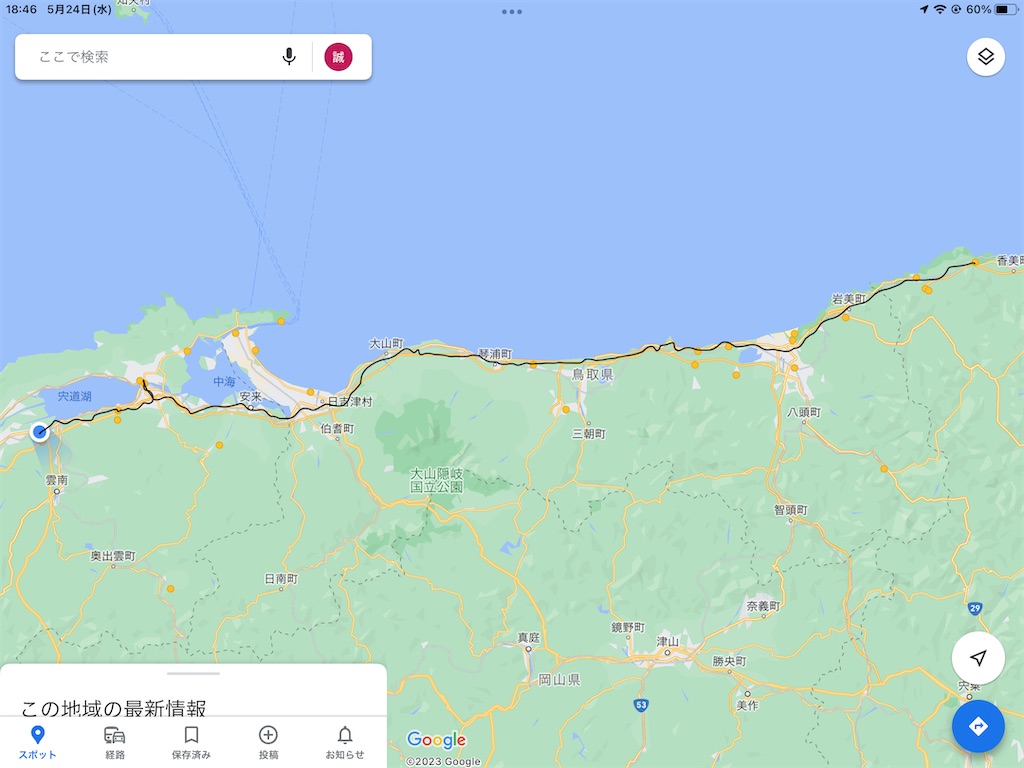
Task: Tap the 八頭町 town label
Action: pyautogui.click(x=804, y=412)
